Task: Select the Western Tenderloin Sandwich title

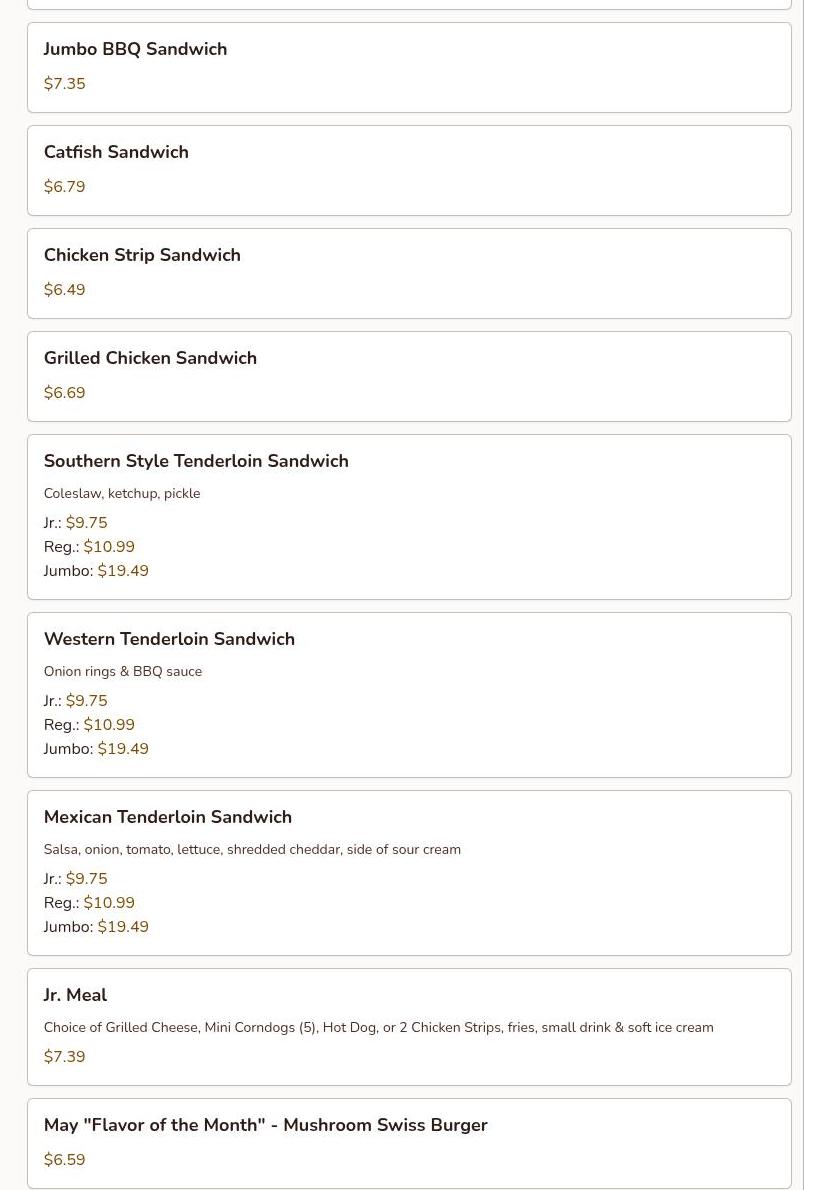Action: [169, 639]
